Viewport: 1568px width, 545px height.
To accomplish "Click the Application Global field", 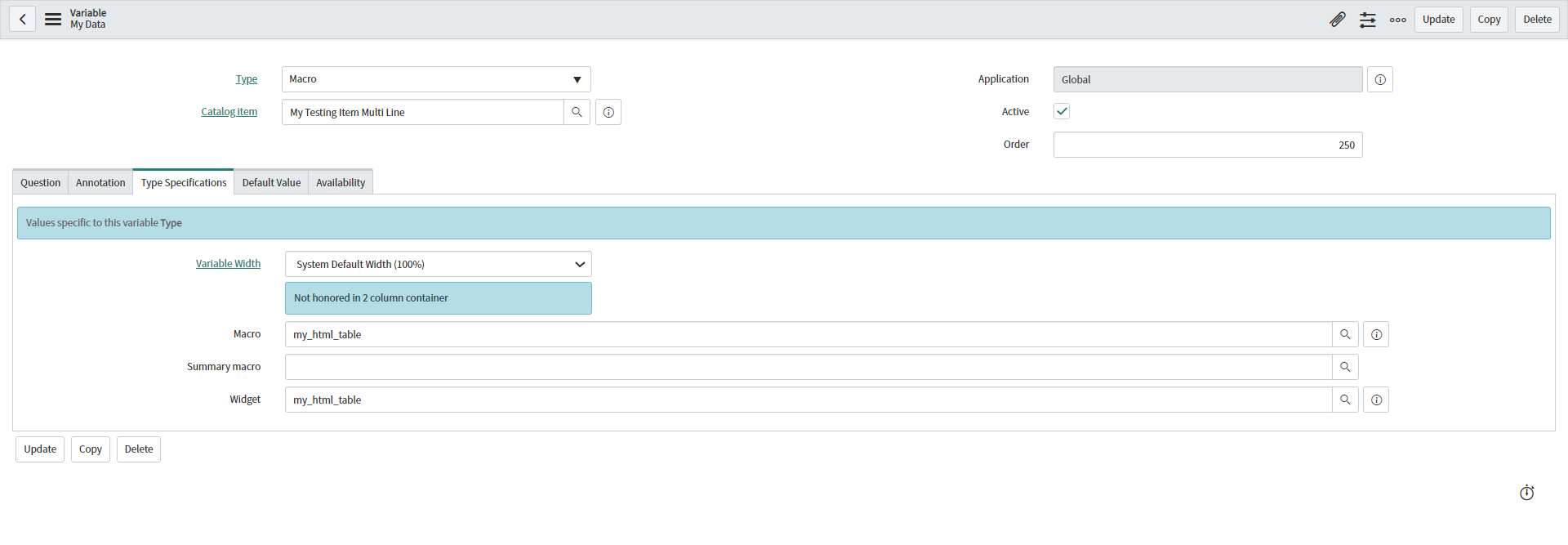I will tap(1208, 79).
